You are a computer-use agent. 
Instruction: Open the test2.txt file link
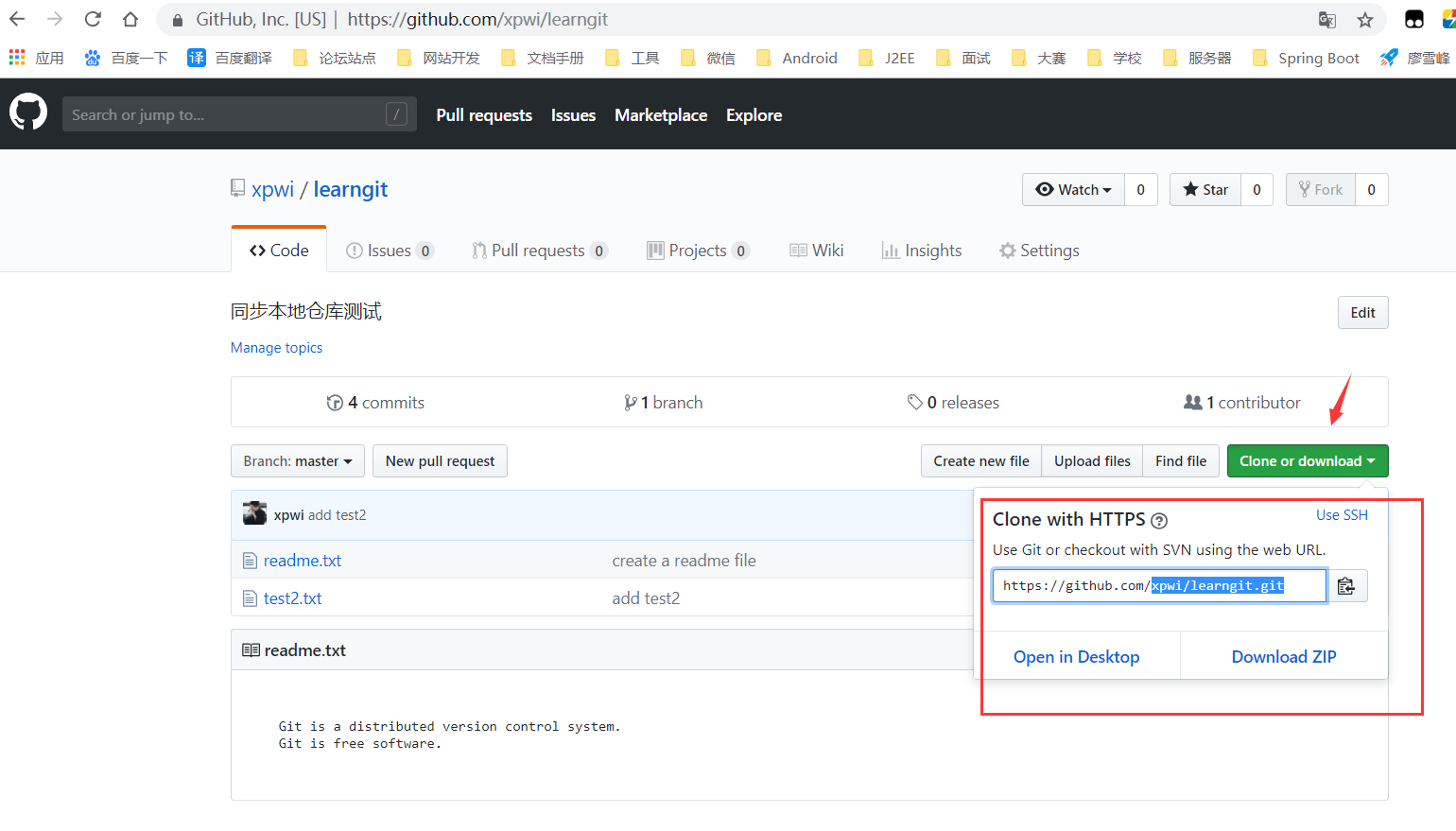click(x=292, y=598)
